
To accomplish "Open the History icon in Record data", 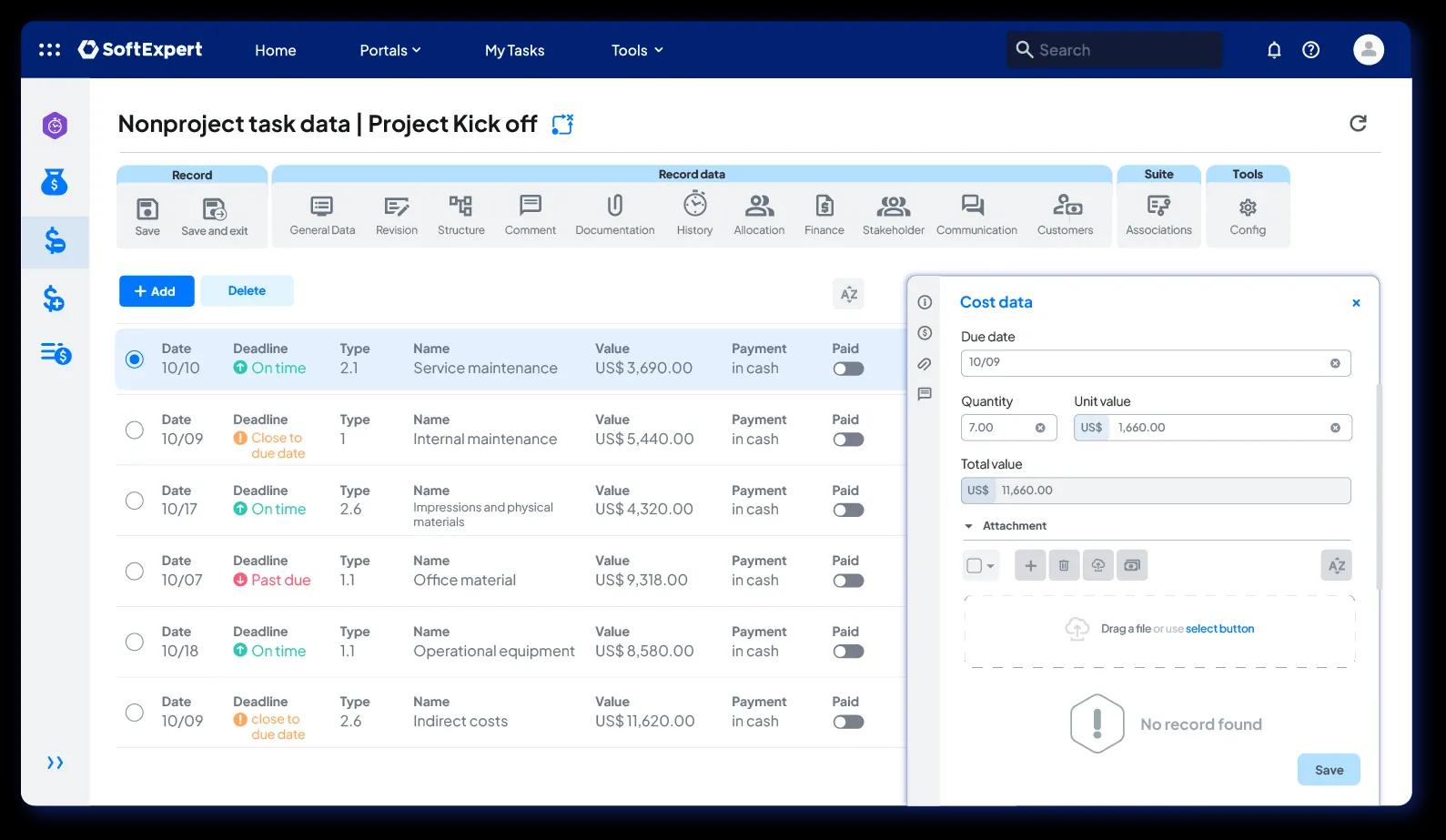I will (695, 205).
